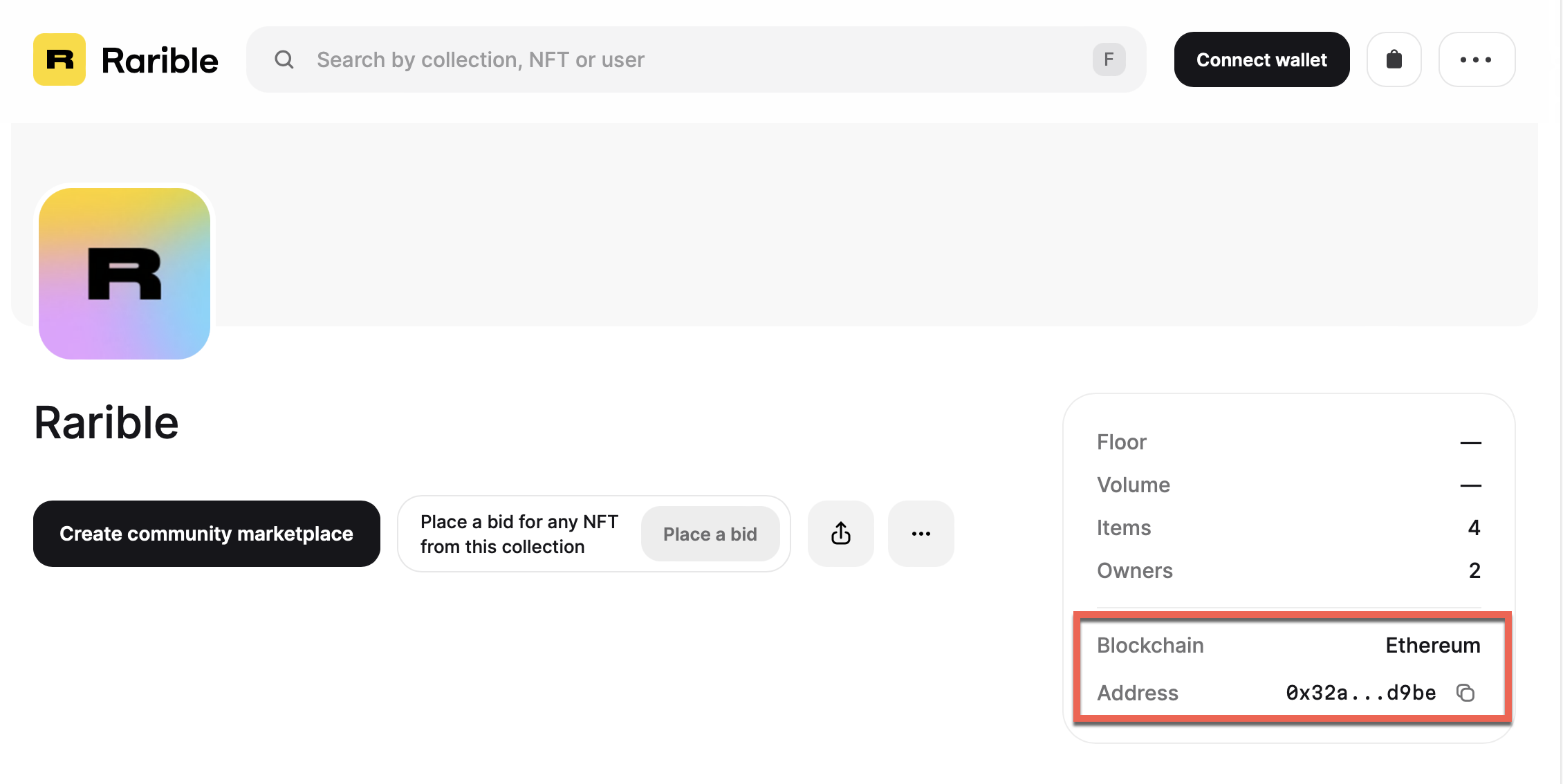Click the Place a bid button

point(710,534)
